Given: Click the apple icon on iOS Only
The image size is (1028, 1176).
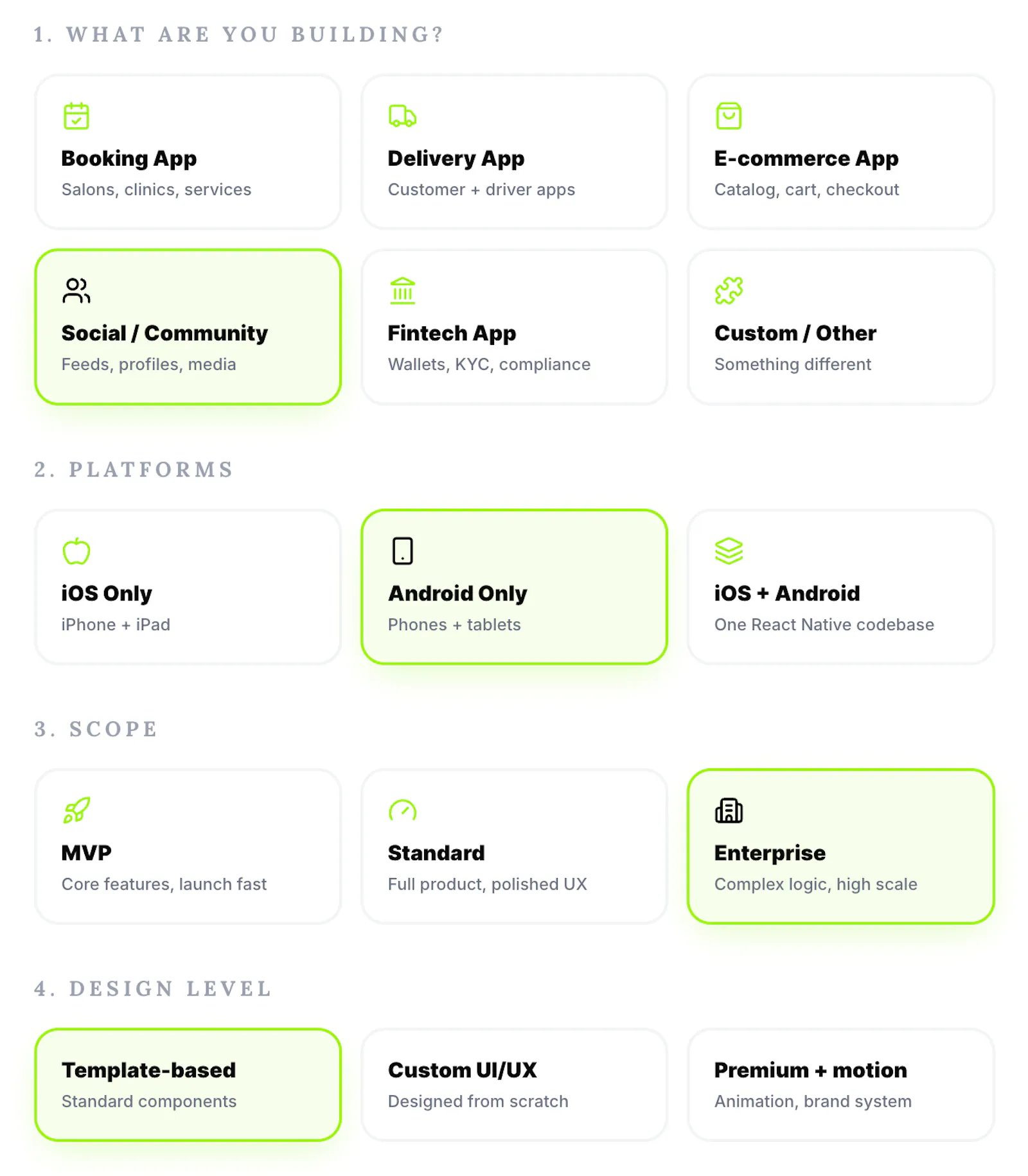Looking at the screenshot, I should point(76,551).
